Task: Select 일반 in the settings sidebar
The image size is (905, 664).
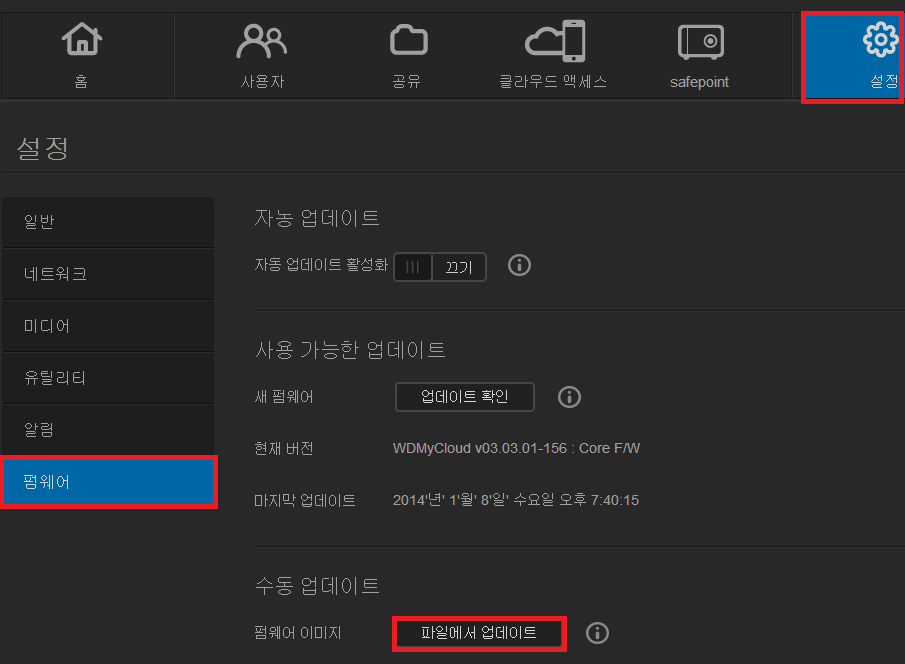Action: pyautogui.click(x=107, y=222)
